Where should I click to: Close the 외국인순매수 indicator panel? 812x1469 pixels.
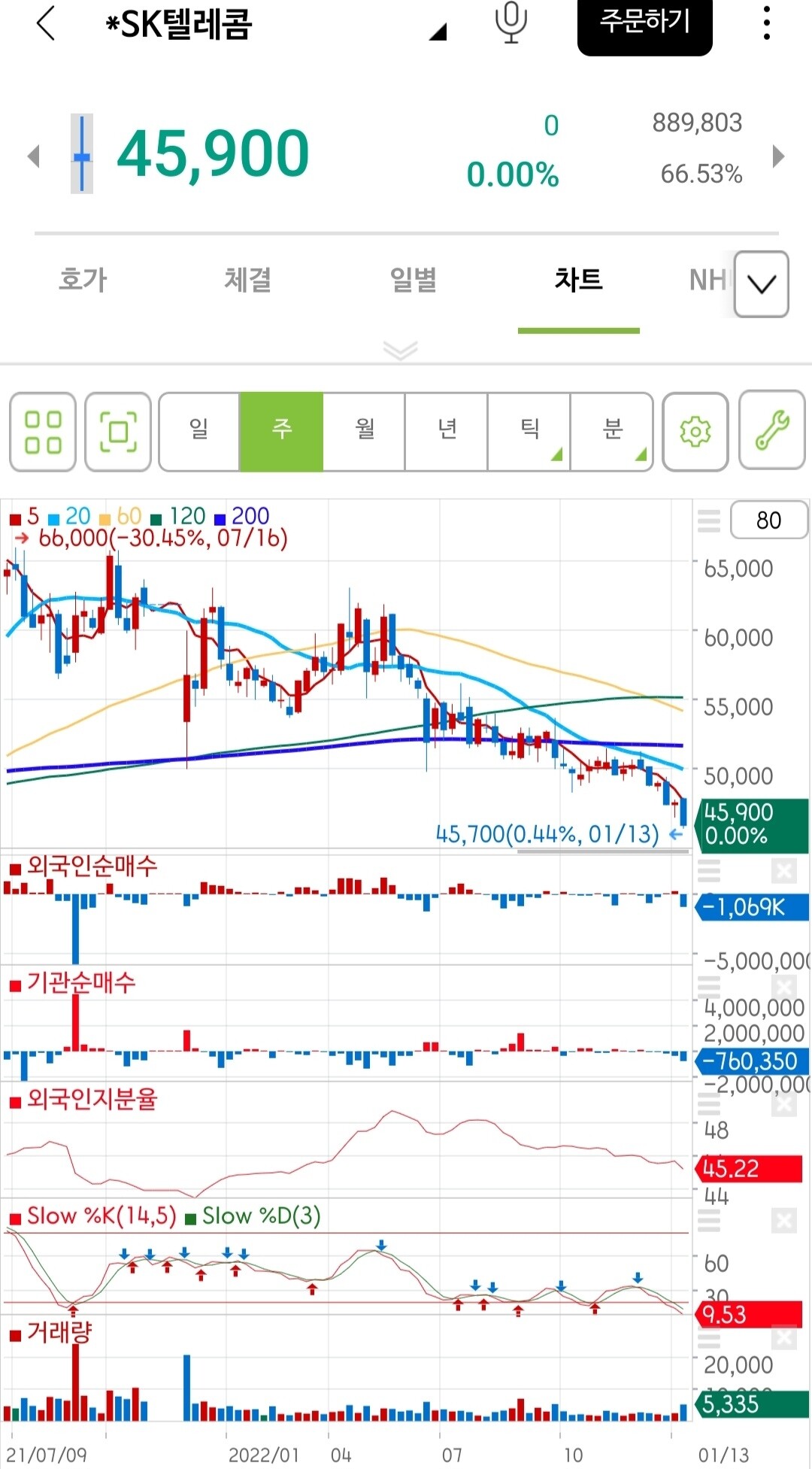[x=783, y=871]
